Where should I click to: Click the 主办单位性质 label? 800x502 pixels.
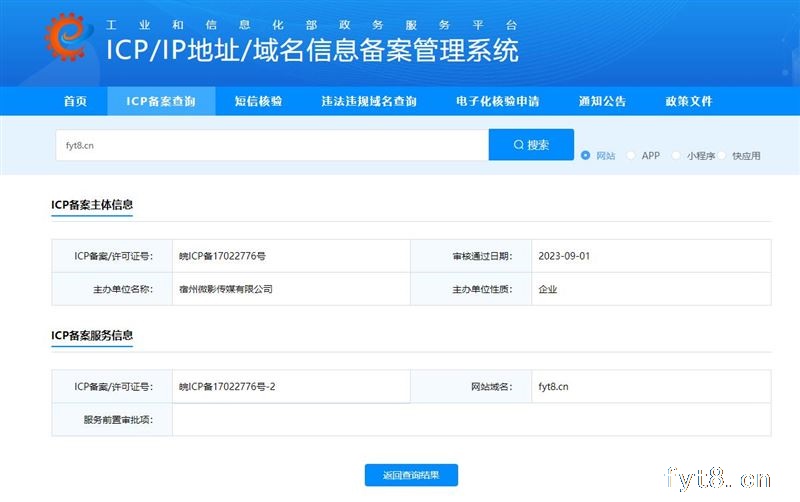(x=482, y=289)
